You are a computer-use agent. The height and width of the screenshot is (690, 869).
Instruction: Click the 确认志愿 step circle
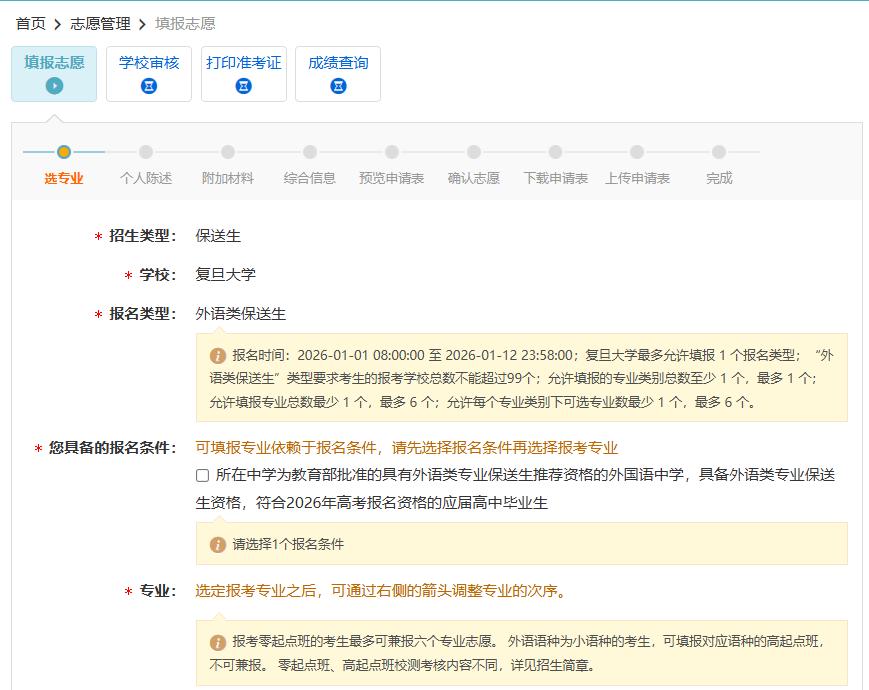pyautogui.click(x=472, y=153)
